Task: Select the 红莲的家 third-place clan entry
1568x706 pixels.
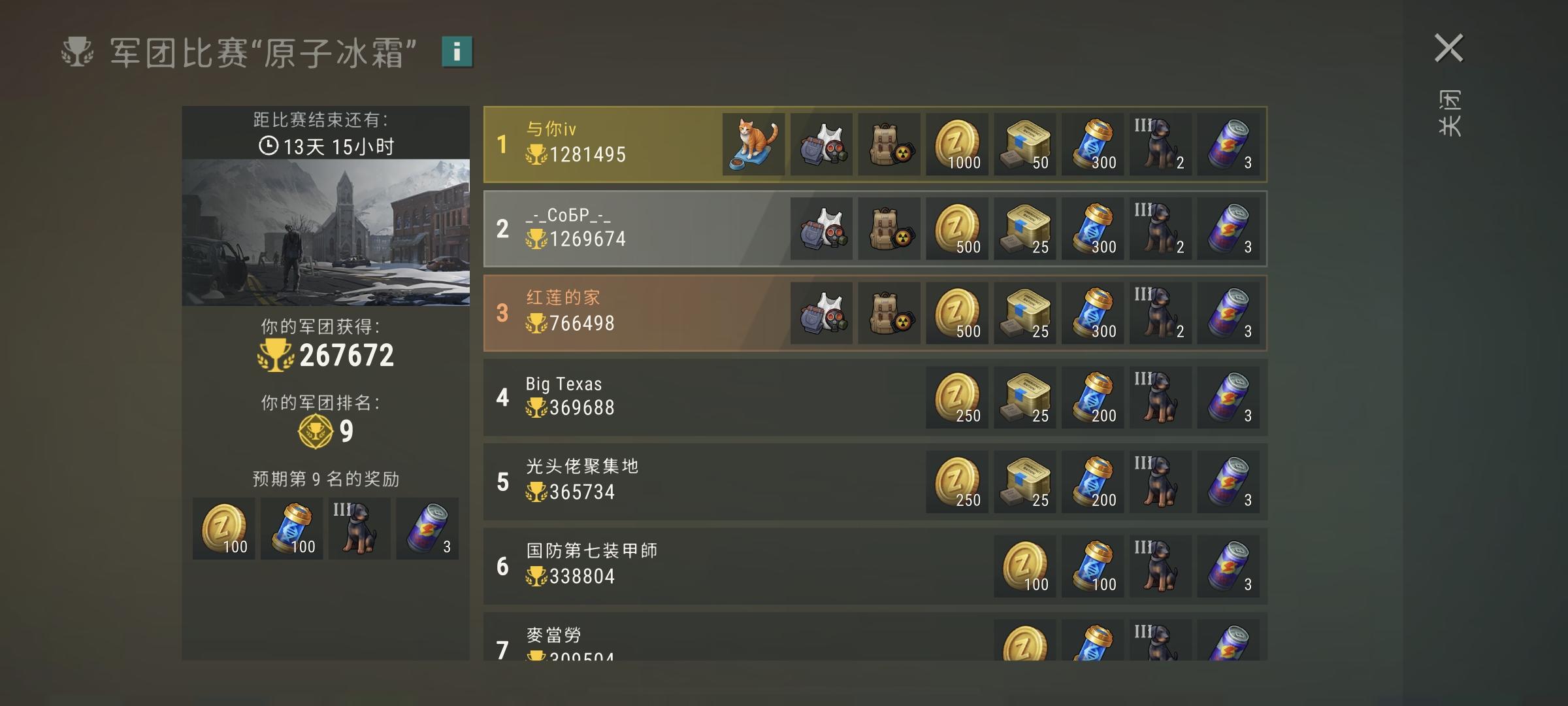Action: pyautogui.click(x=875, y=313)
